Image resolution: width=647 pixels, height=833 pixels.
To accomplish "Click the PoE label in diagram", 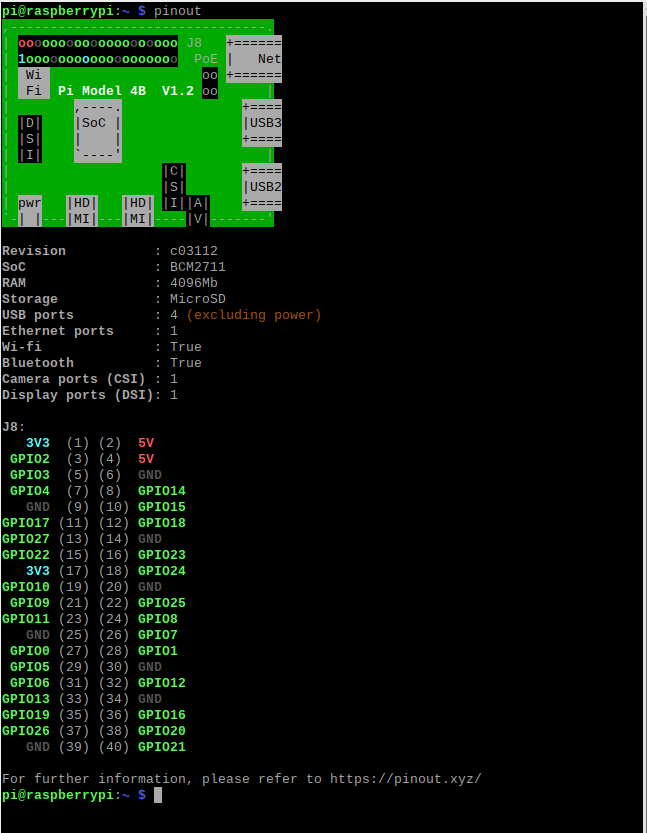I will (206, 59).
